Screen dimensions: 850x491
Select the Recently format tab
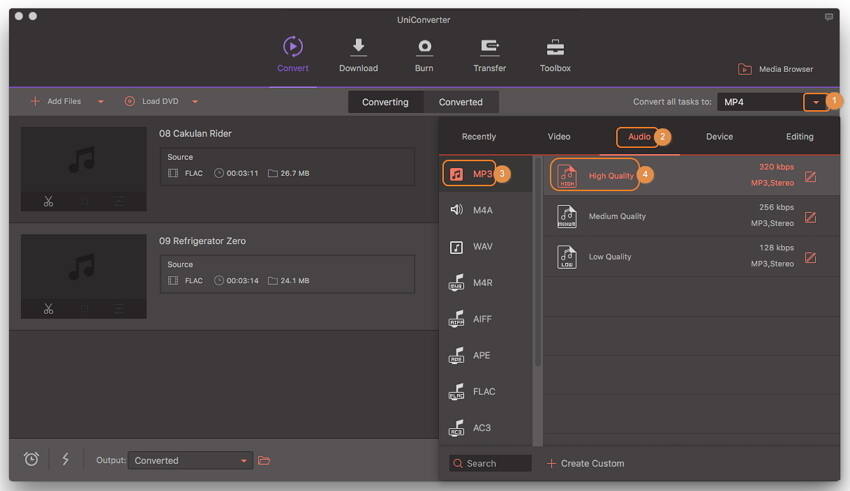(x=479, y=137)
